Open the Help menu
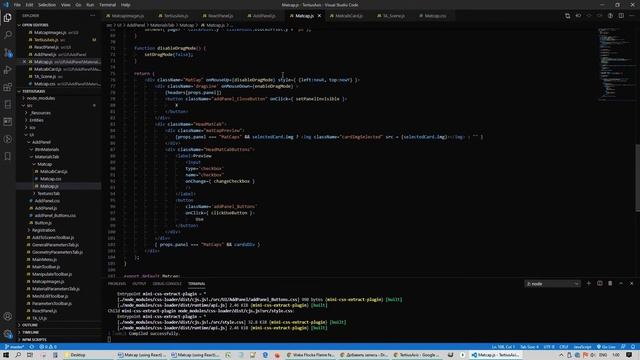Viewport: 640px width, 360px height. point(126,5)
